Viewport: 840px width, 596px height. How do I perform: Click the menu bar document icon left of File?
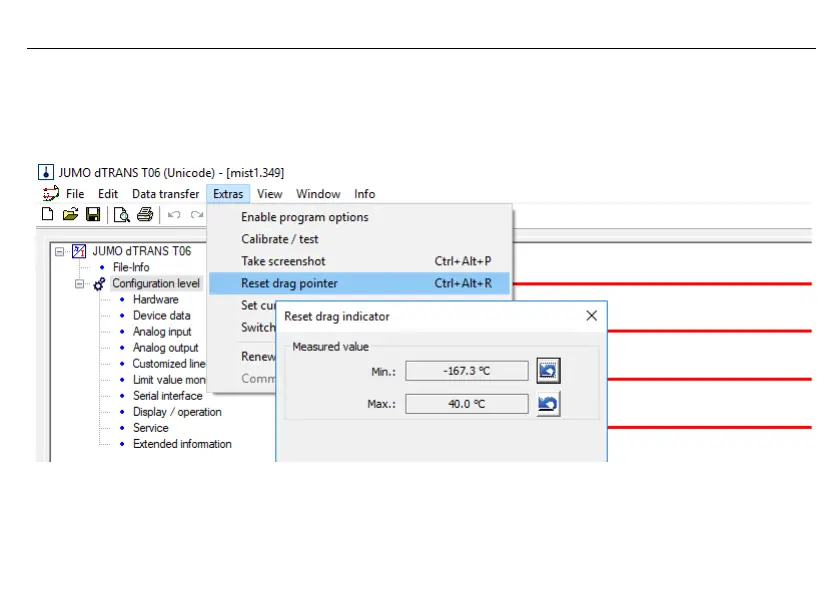tap(51, 194)
